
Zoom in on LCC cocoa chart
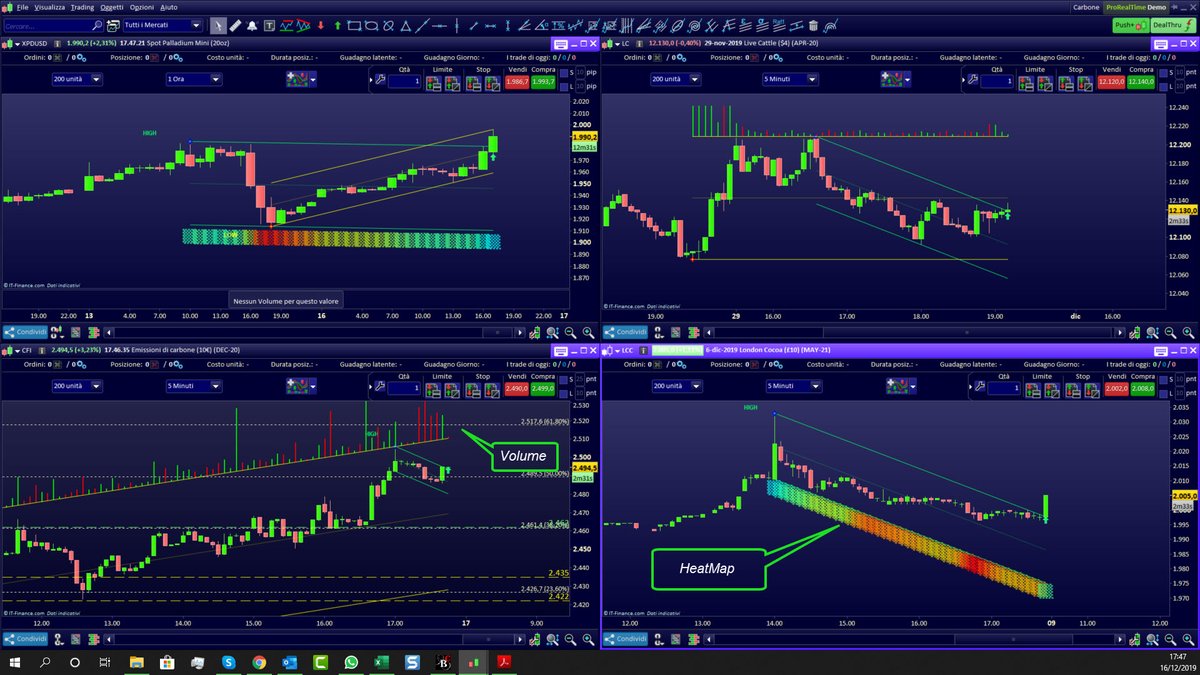[1188, 639]
